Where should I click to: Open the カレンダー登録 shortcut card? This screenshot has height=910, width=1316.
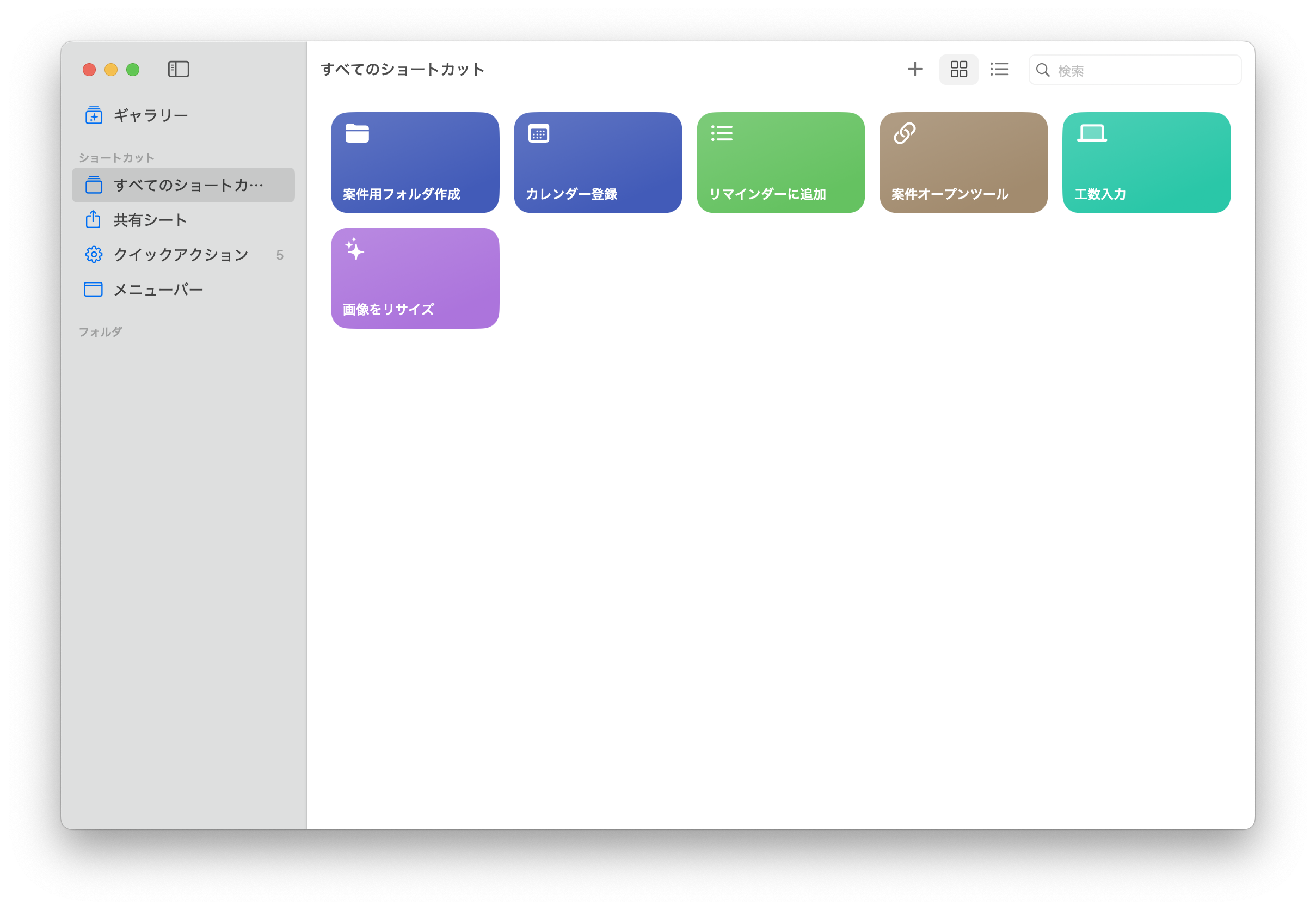(598, 163)
